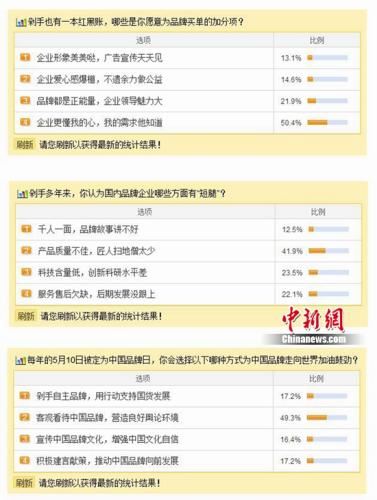Image resolution: width=377 pixels, height=500 pixels.
Task: Click number 2 badge beside 产品质量不佳 option
Action: pyautogui.click(x=26, y=250)
